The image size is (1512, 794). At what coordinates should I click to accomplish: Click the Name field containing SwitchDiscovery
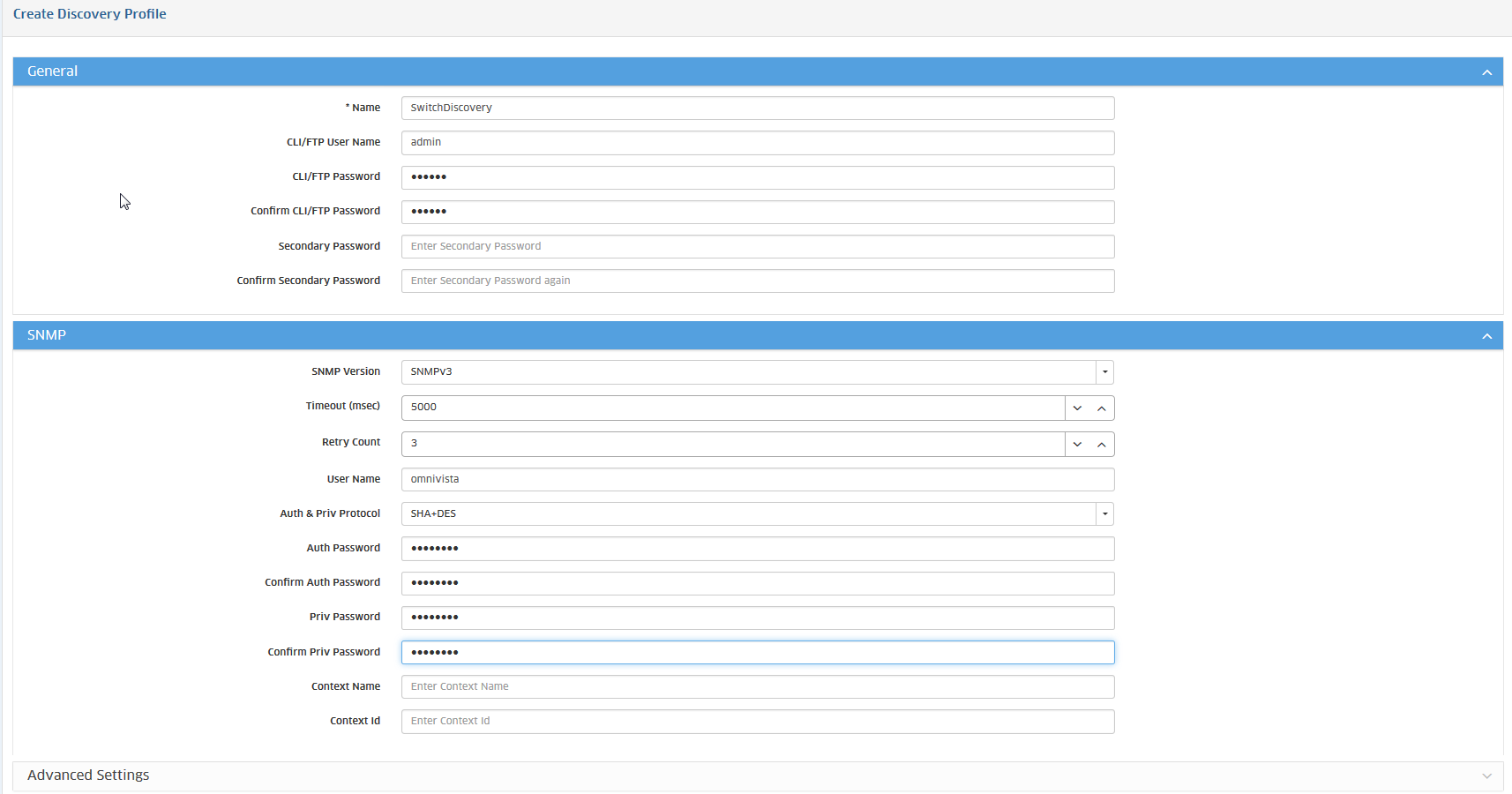click(757, 108)
